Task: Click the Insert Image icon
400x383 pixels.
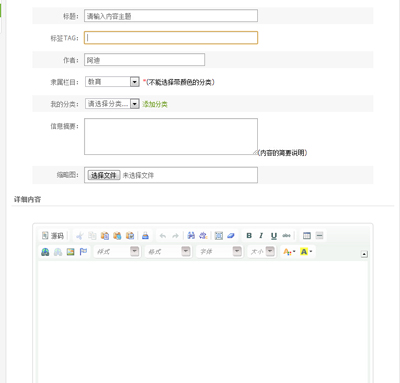Action: point(70,252)
